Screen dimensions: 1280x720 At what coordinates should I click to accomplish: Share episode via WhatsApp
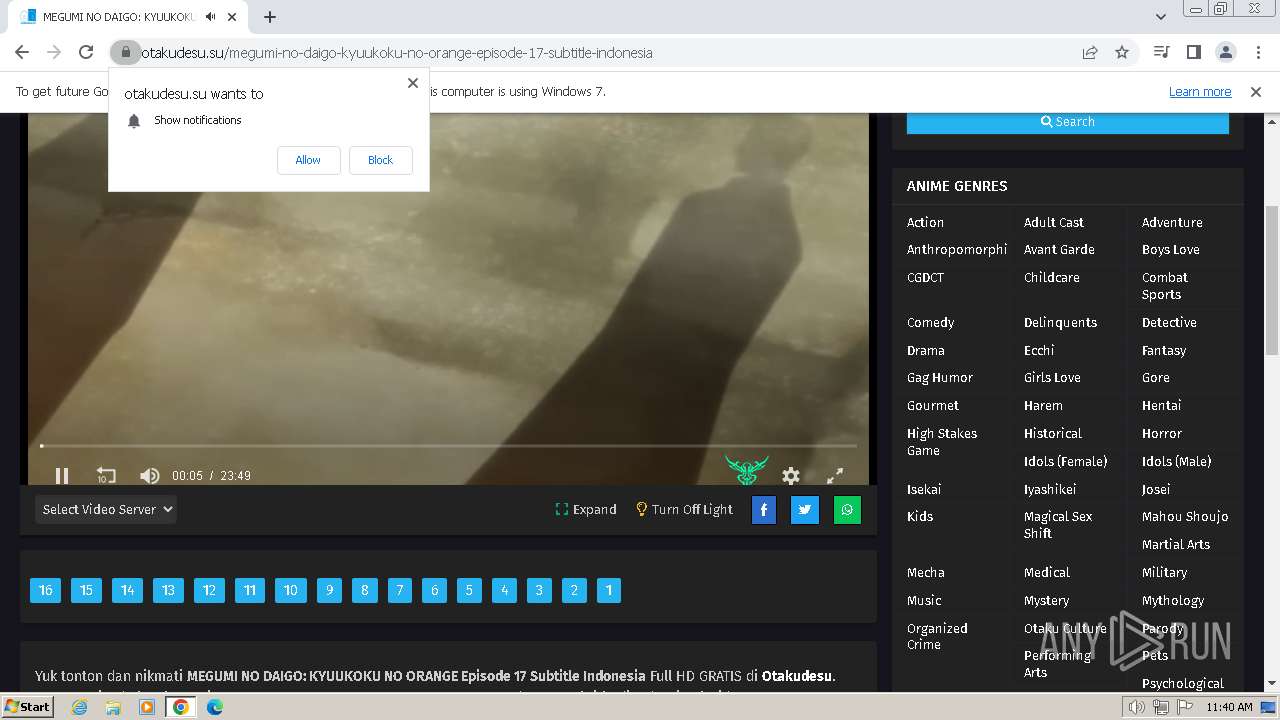(x=847, y=510)
